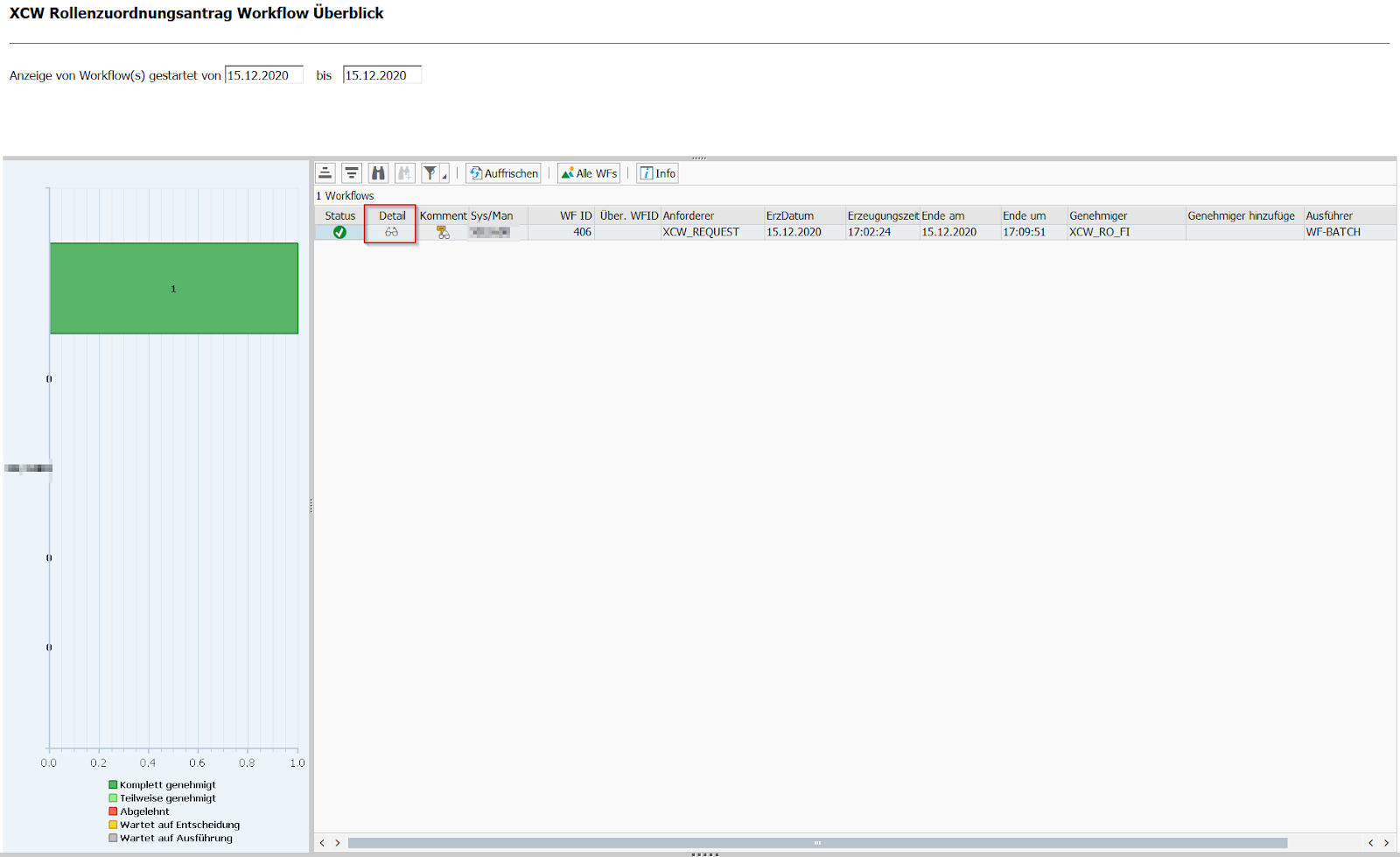The image size is (1400, 857).
Task: Set a filter with the funnel icon
Action: pos(430,173)
